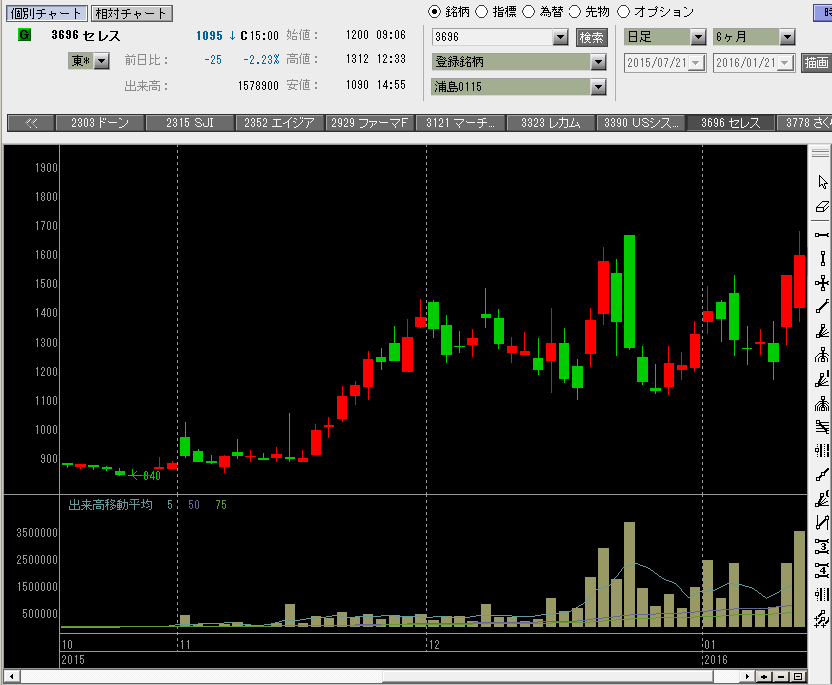Switch to the 相対チャート tab
This screenshot has width=832, height=685.
pyautogui.click(x=132, y=13)
